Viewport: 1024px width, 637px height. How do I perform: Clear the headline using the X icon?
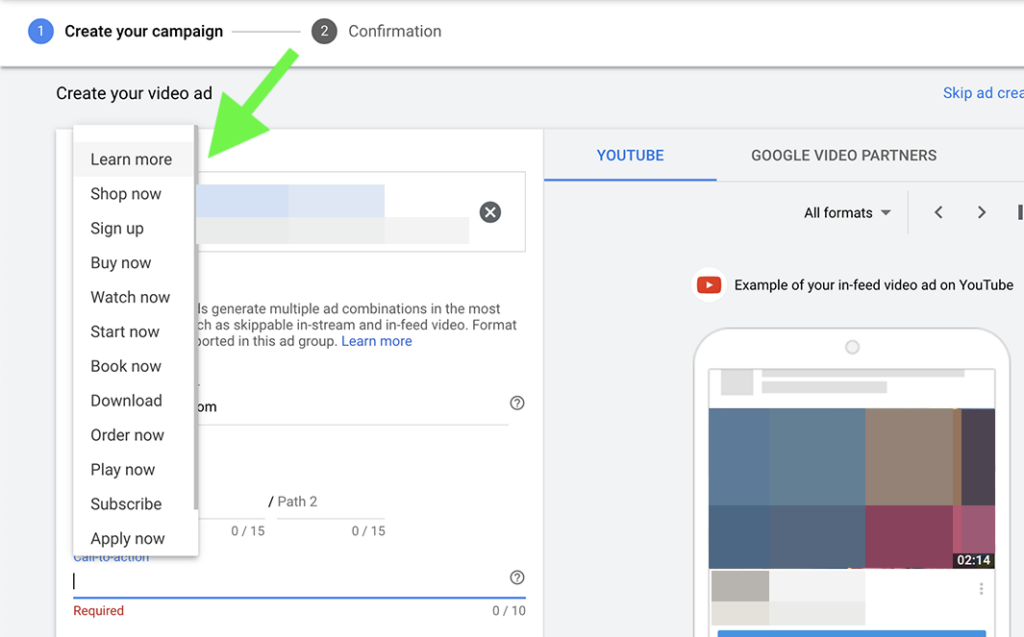tap(490, 211)
